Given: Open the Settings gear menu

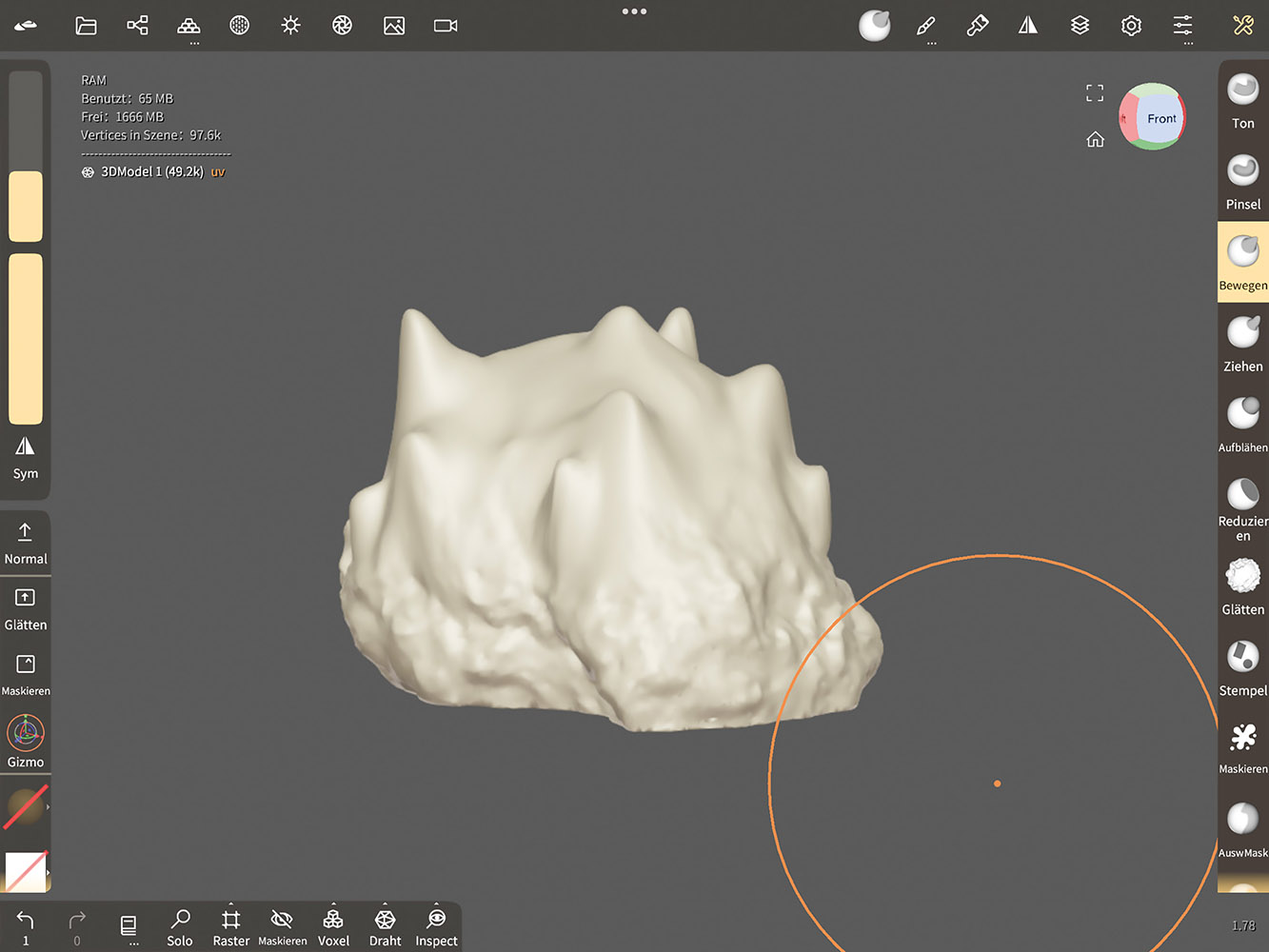Looking at the screenshot, I should pos(1131,26).
